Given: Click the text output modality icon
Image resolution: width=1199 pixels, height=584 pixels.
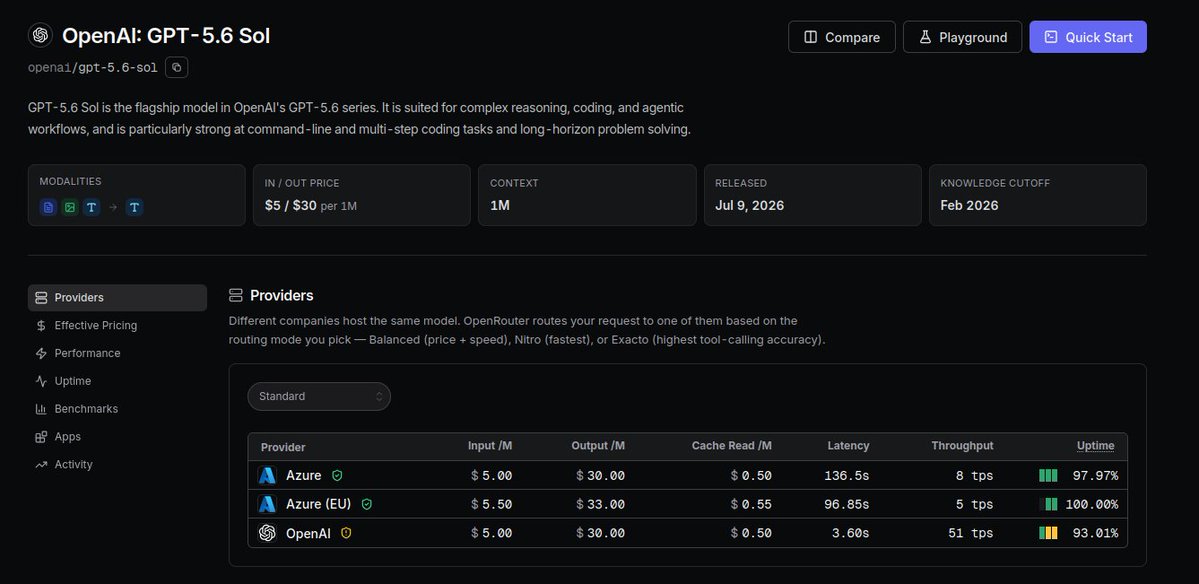Looking at the screenshot, I should (x=134, y=207).
